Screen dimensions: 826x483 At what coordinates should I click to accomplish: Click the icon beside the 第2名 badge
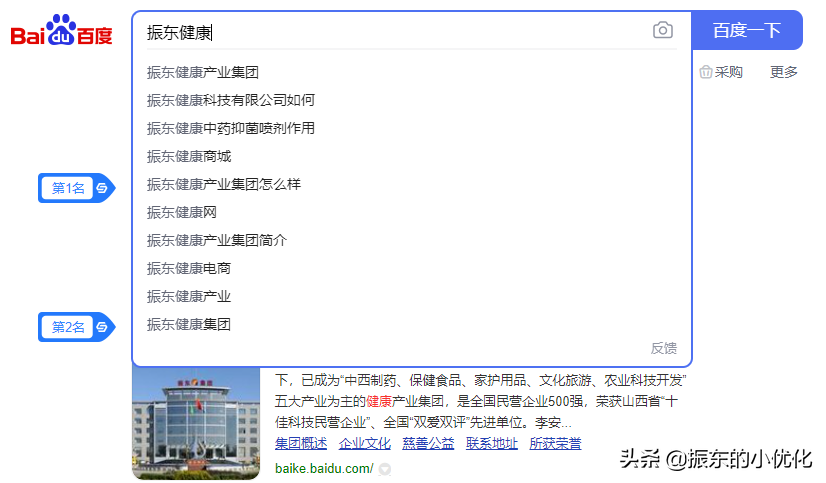102,327
